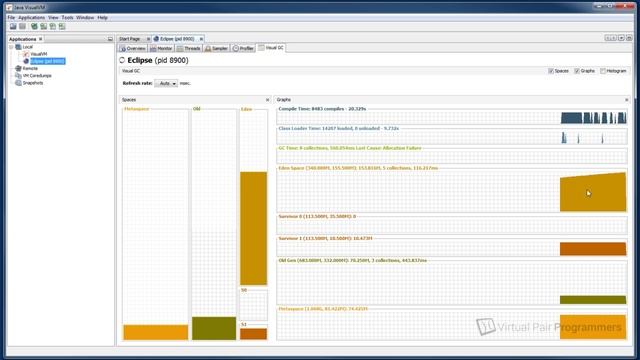Open the Threads tab
The width and height of the screenshot is (640, 360).
(x=189, y=48)
